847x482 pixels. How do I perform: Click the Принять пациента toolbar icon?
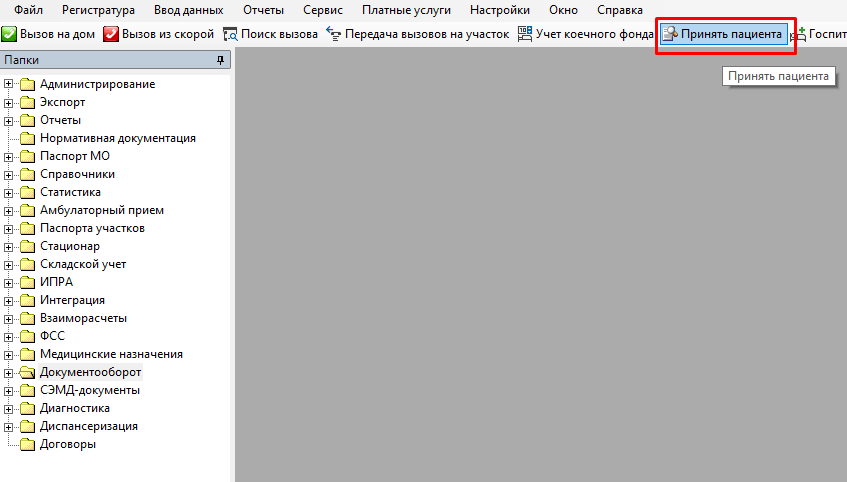point(670,34)
